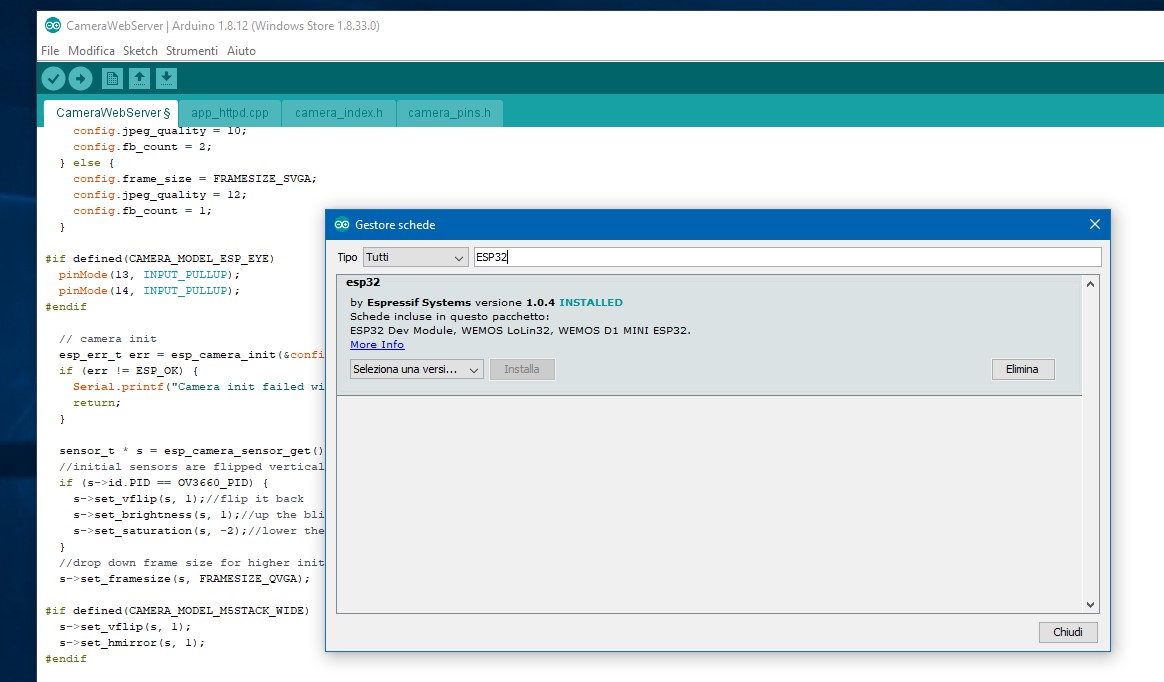Open the Modifica menu
The width and height of the screenshot is (1164, 682).
pyautogui.click(x=91, y=50)
